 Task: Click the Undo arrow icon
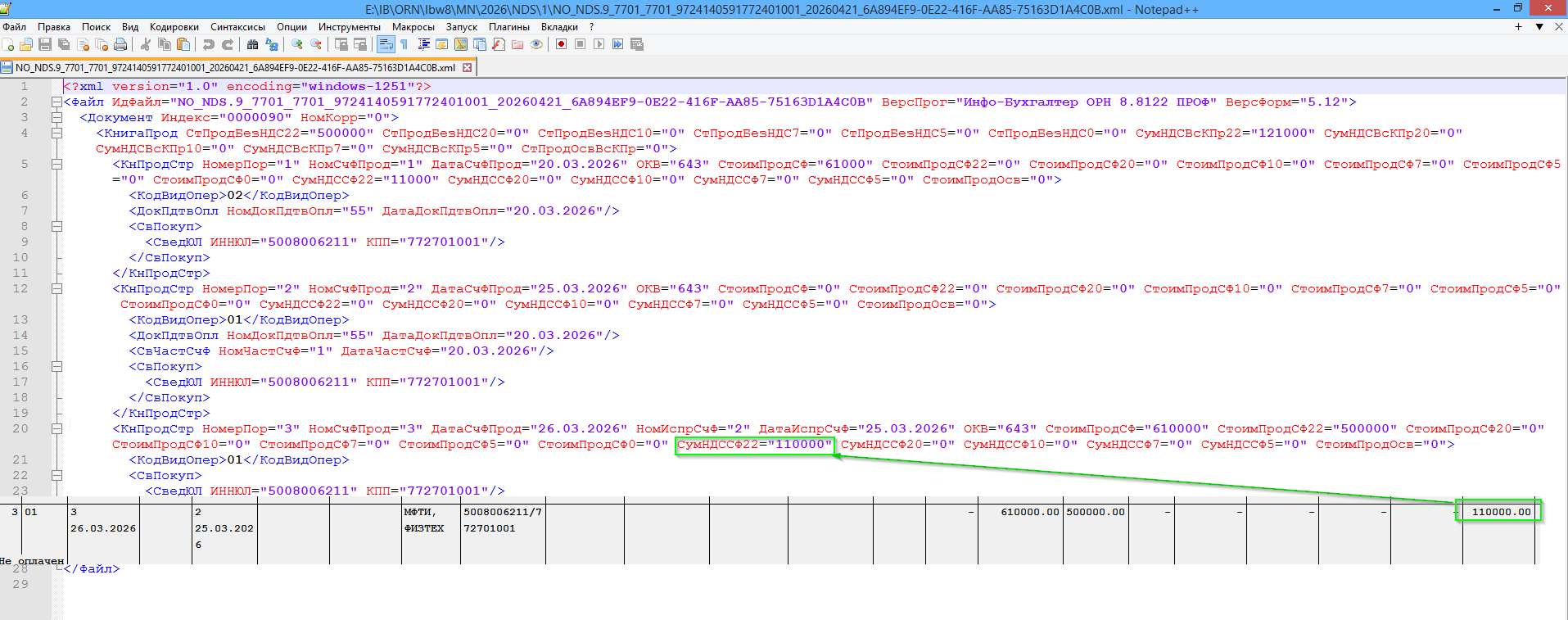click(209, 44)
